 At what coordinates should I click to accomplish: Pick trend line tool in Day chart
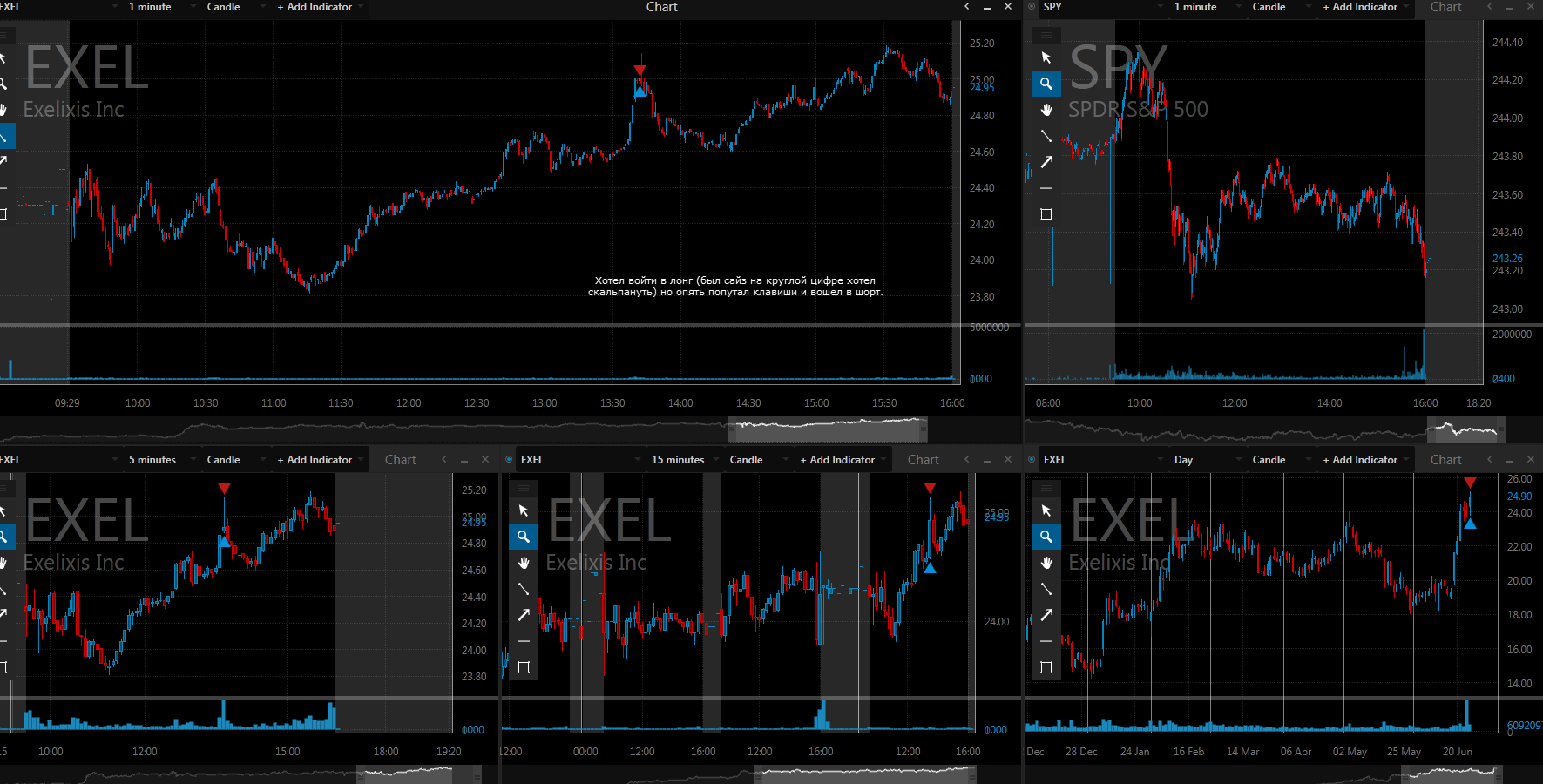click(1046, 589)
